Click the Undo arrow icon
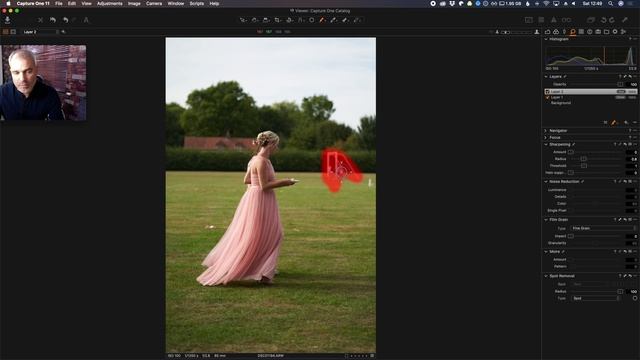 click(x=65, y=20)
